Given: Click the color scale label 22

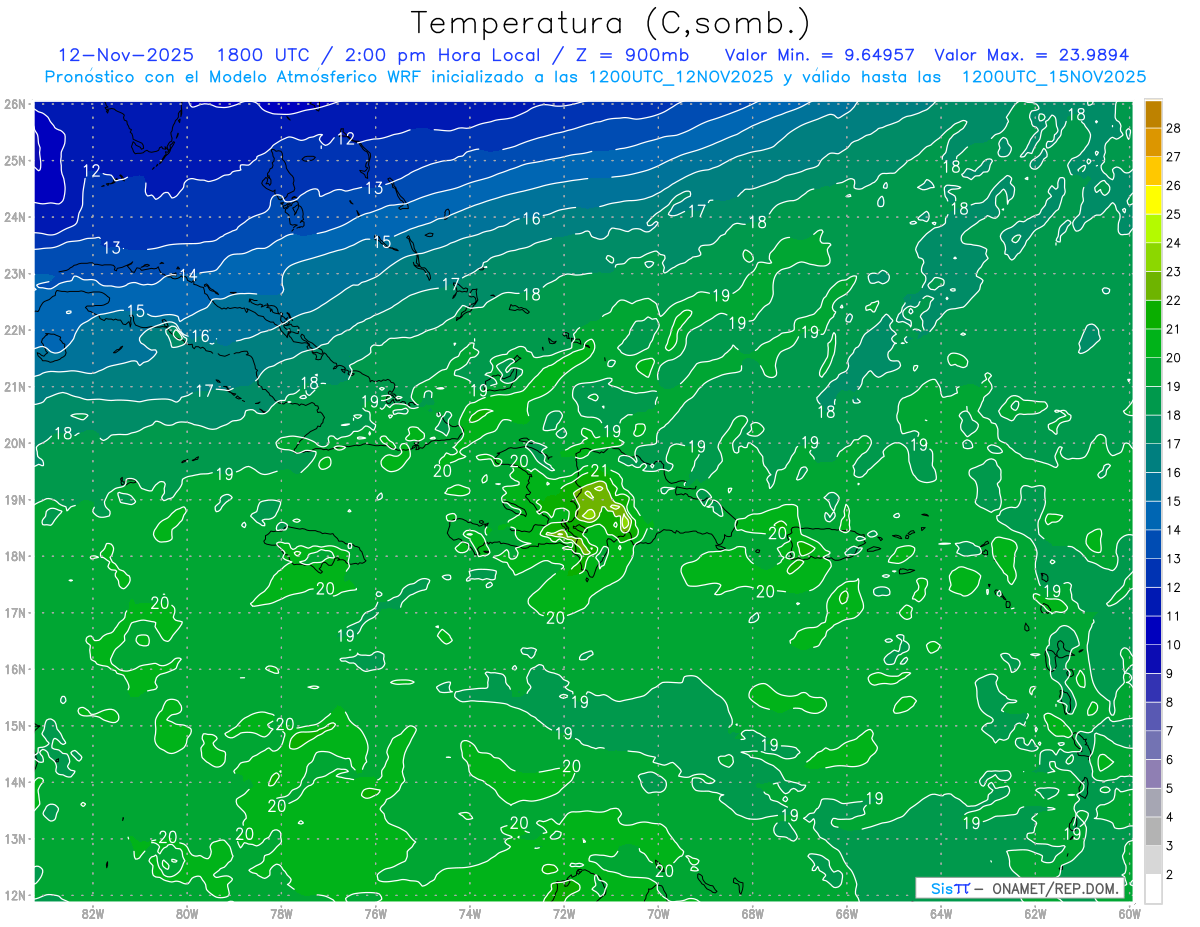Looking at the screenshot, I should tap(1173, 300).
